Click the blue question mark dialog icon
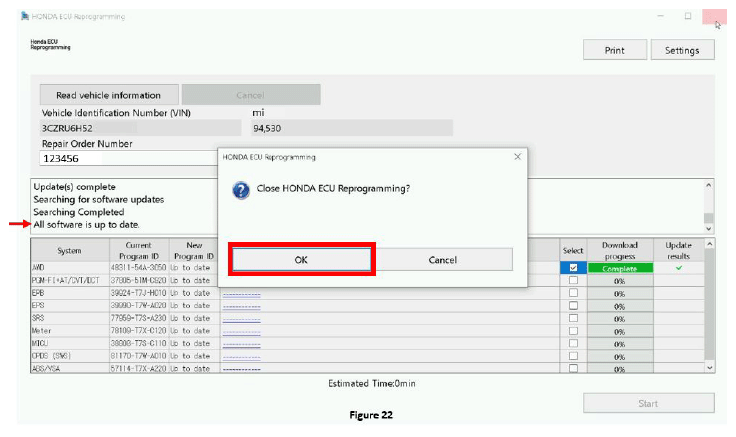Viewport: 736px width, 437px height. pyautogui.click(x=241, y=189)
